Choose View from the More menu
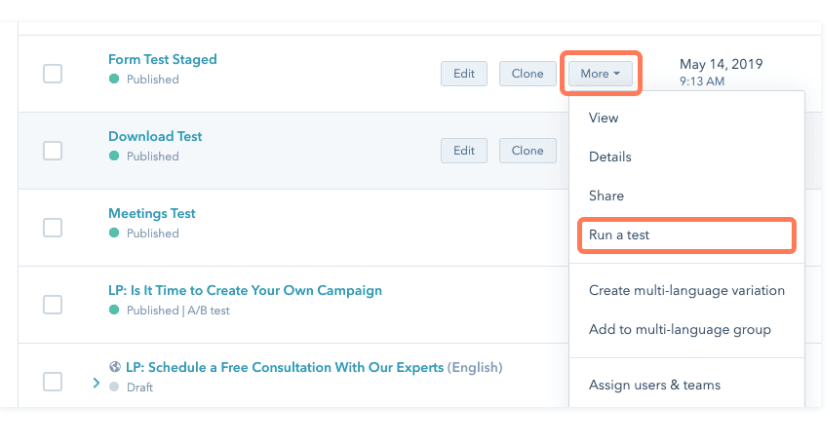 tap(603, 118)
